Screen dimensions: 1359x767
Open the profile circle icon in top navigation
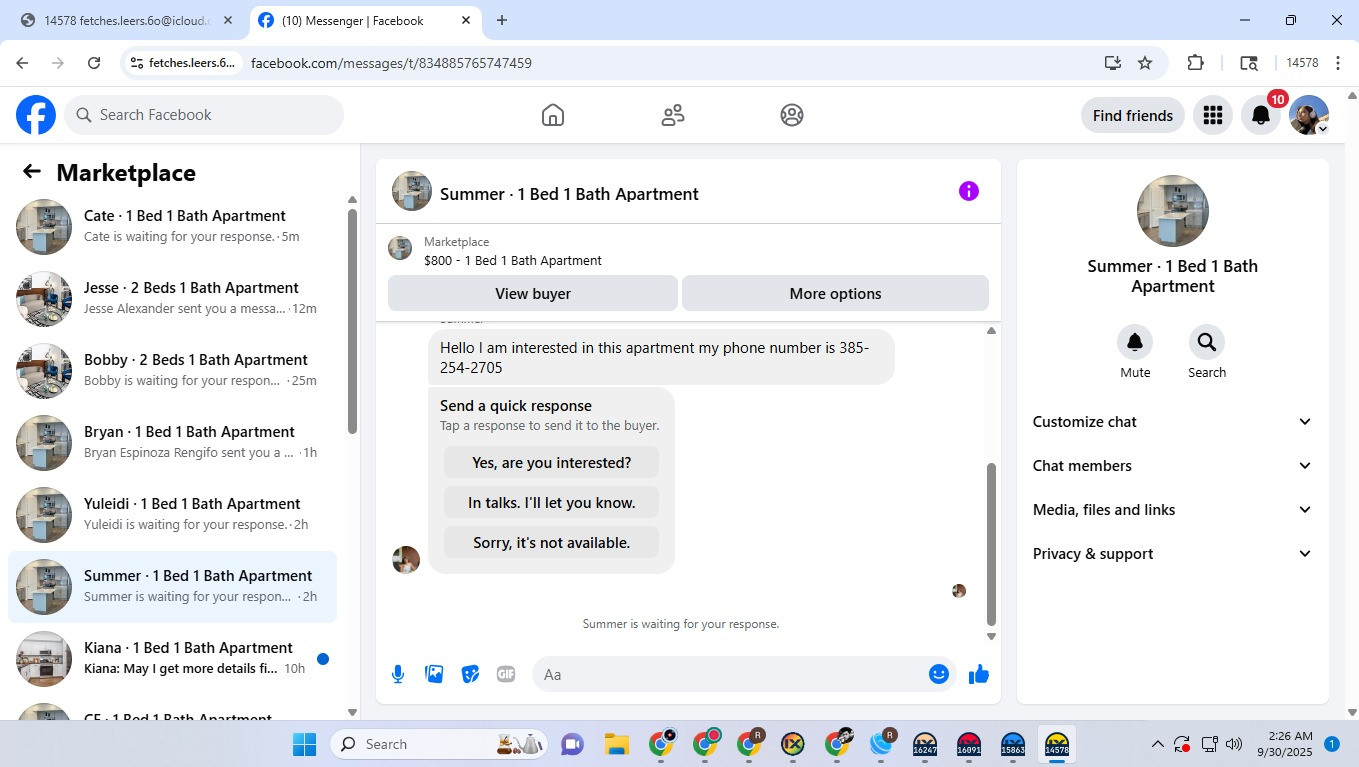pos(792,115)
